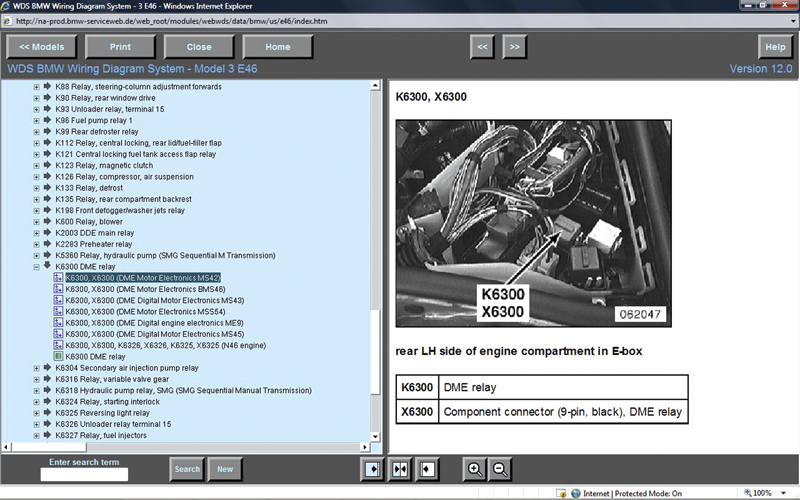Click the Search button
This screenshot has width=800, height=500.
click(187, 469)
